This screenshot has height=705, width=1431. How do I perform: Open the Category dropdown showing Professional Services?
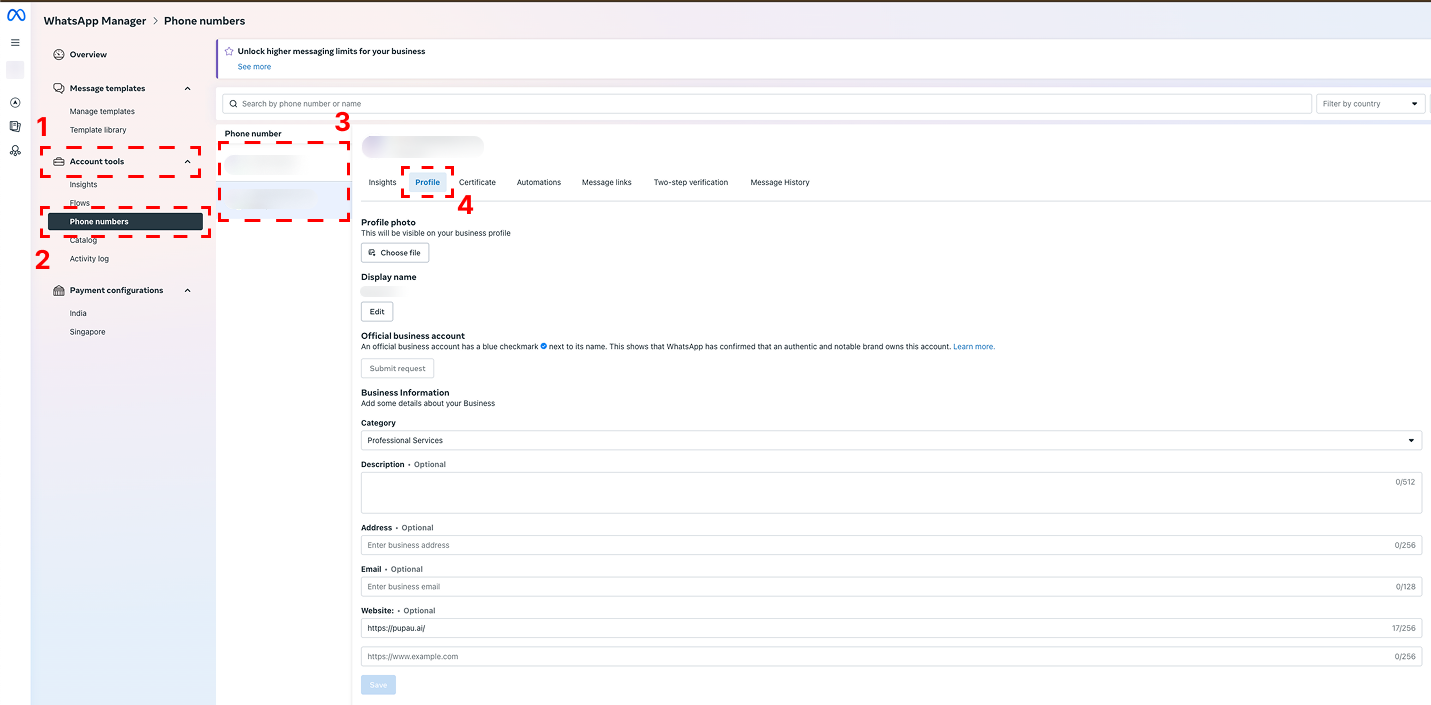(x=891, y=441)
